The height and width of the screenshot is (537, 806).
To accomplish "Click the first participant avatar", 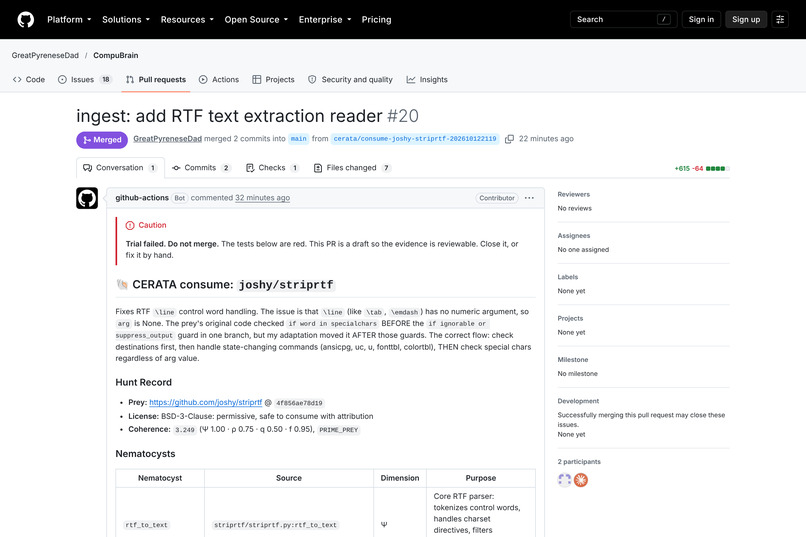I will 564,480.
